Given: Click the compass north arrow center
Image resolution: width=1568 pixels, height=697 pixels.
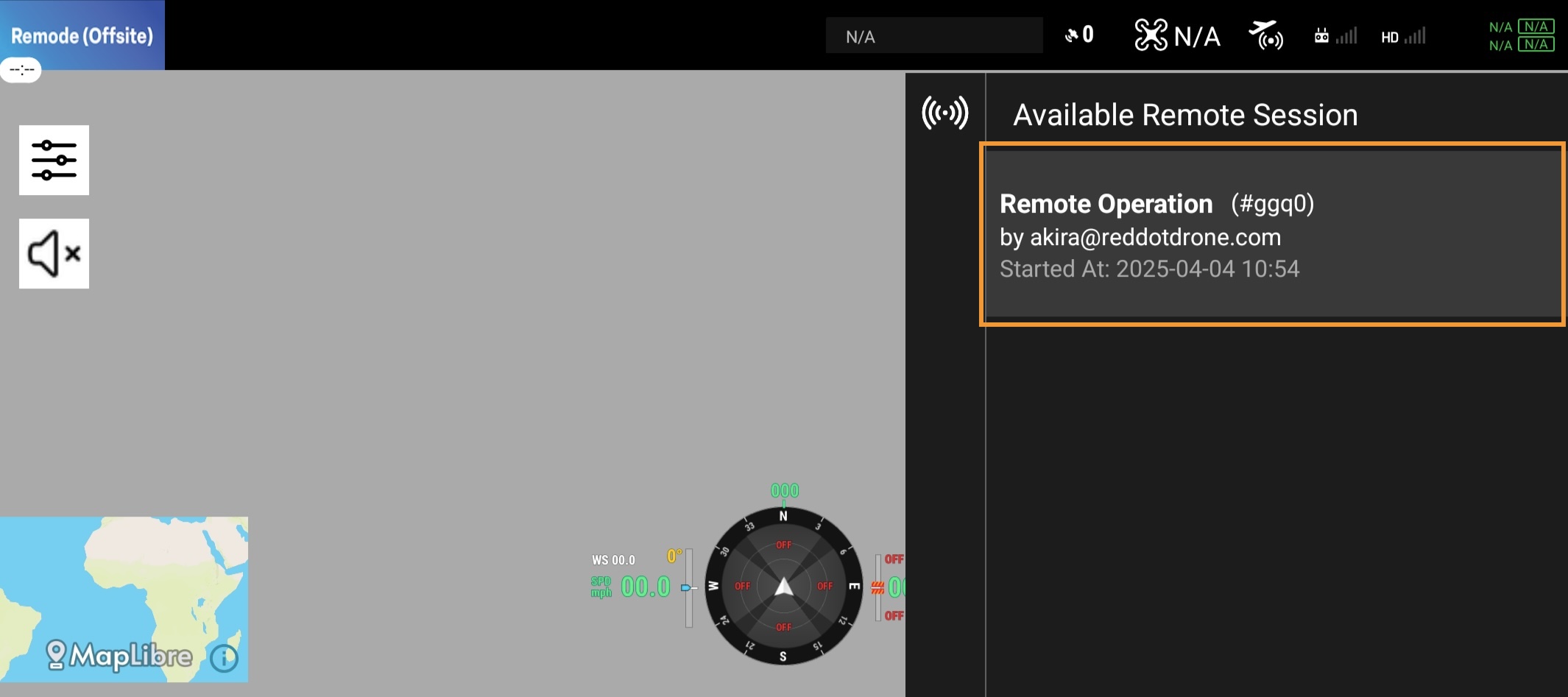Looking at the screenshot, I should [783, 587].
